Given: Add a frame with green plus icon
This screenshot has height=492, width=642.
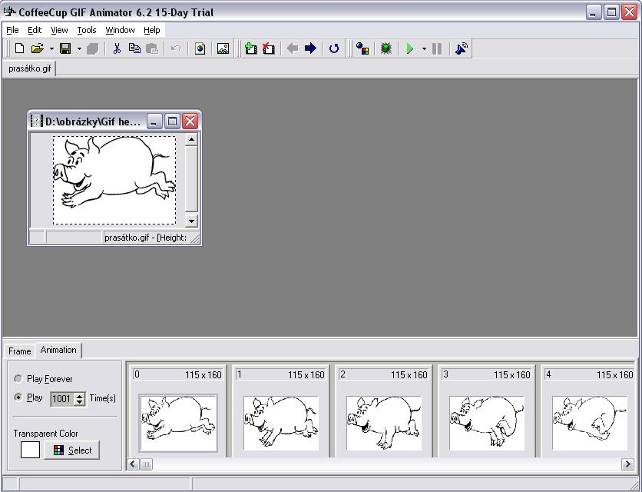Looking at the screenshot, I should 251,48.
